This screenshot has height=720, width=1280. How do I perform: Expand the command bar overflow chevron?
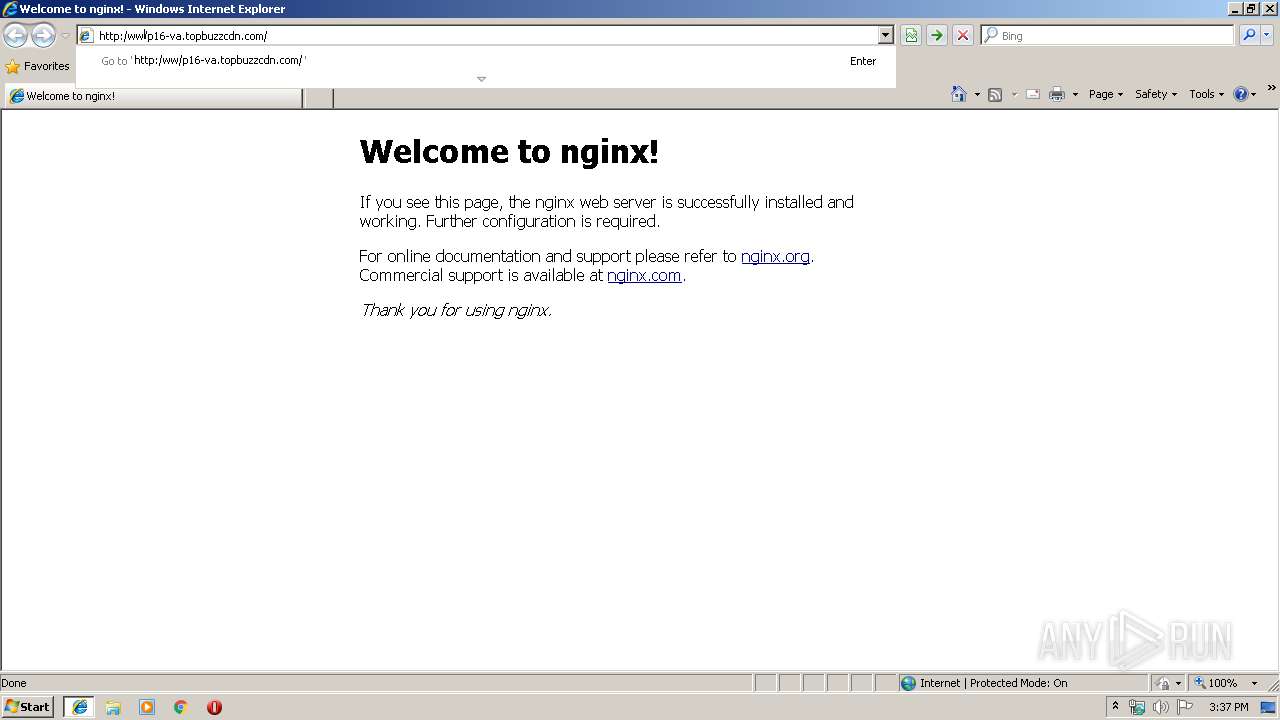click(1271, 88)
